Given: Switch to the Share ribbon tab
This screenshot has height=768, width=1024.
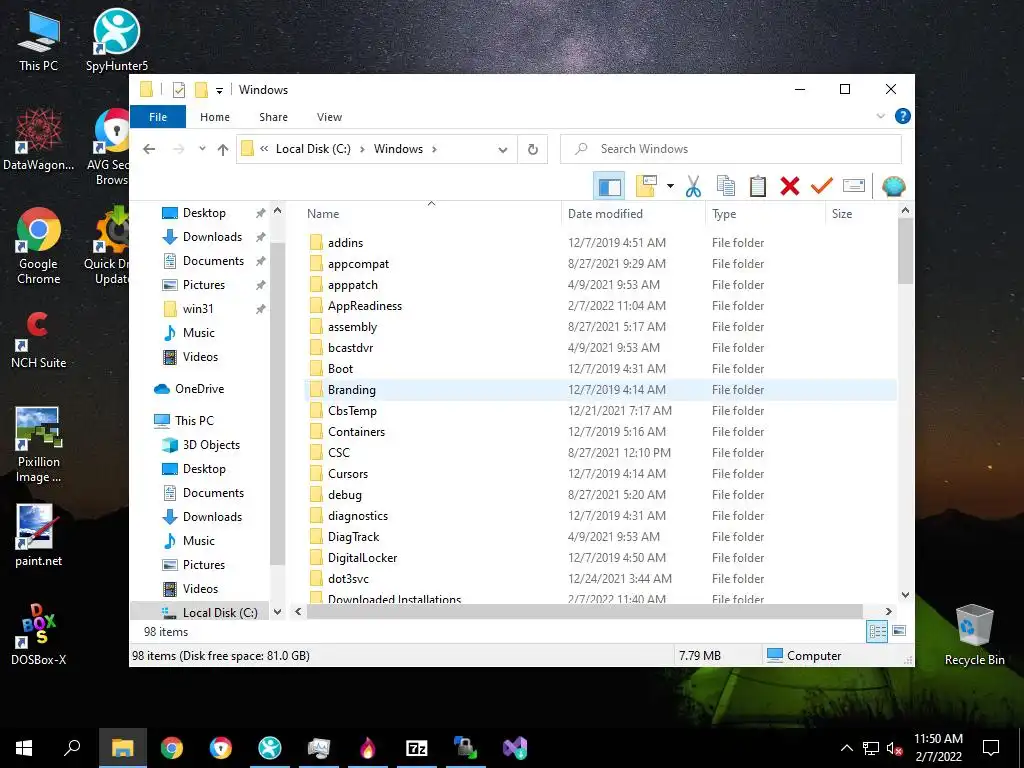Looking at the screenshot, I should [x=273, y=117].
